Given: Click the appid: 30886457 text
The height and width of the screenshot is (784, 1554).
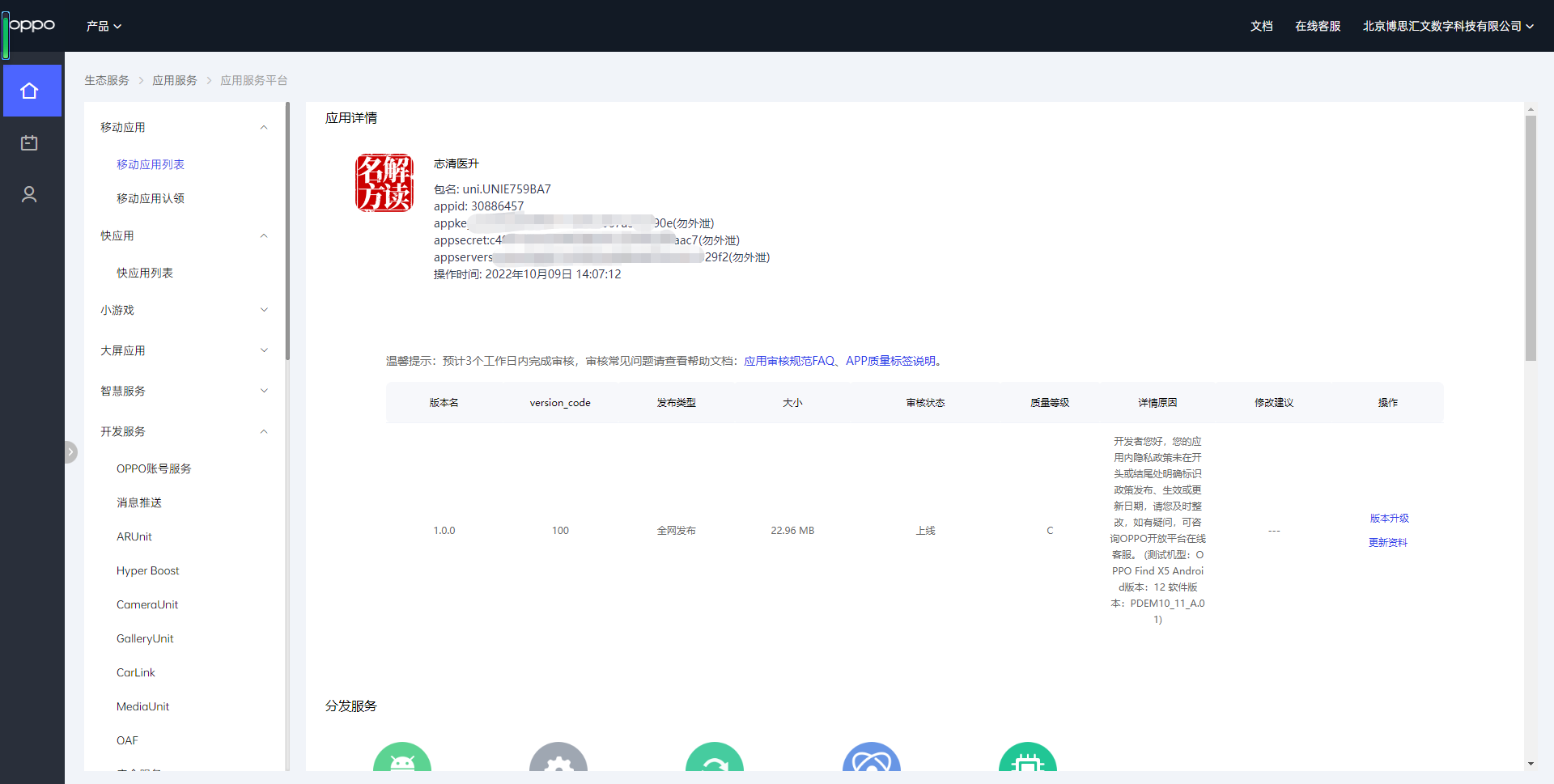Looking at the screenshot, I should point(478,206).
